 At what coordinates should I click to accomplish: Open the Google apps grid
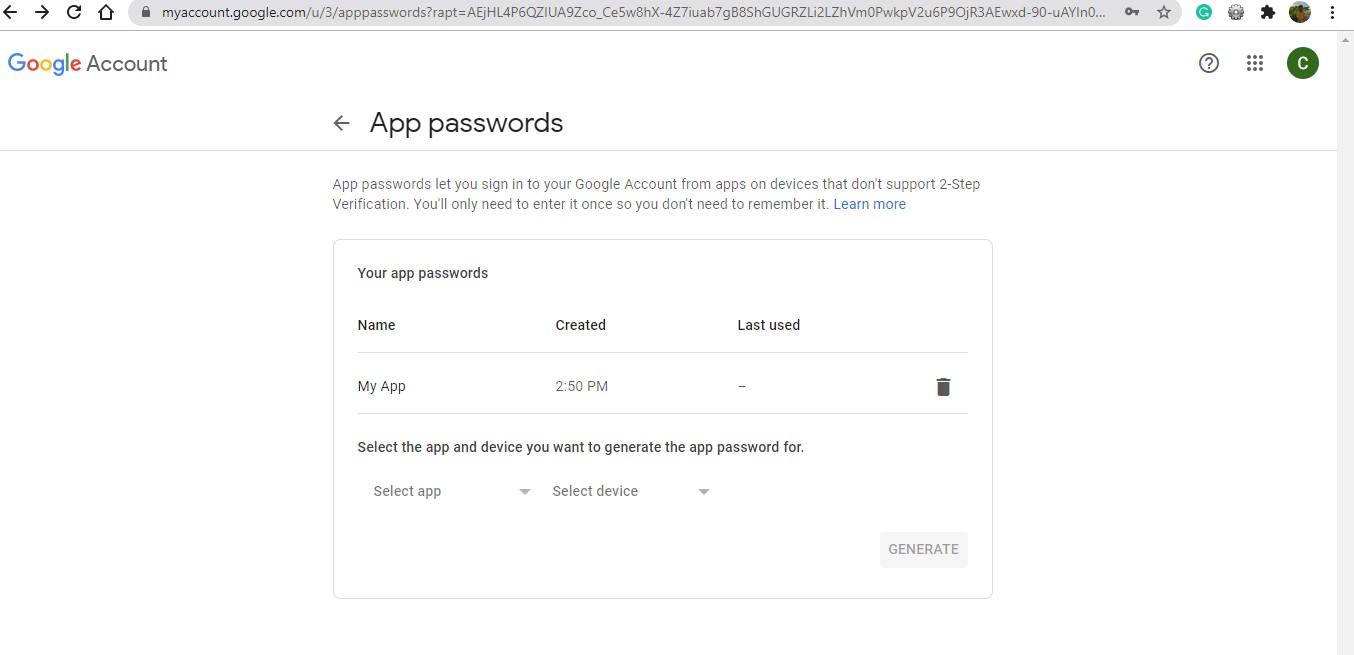tap(1255, 64)
